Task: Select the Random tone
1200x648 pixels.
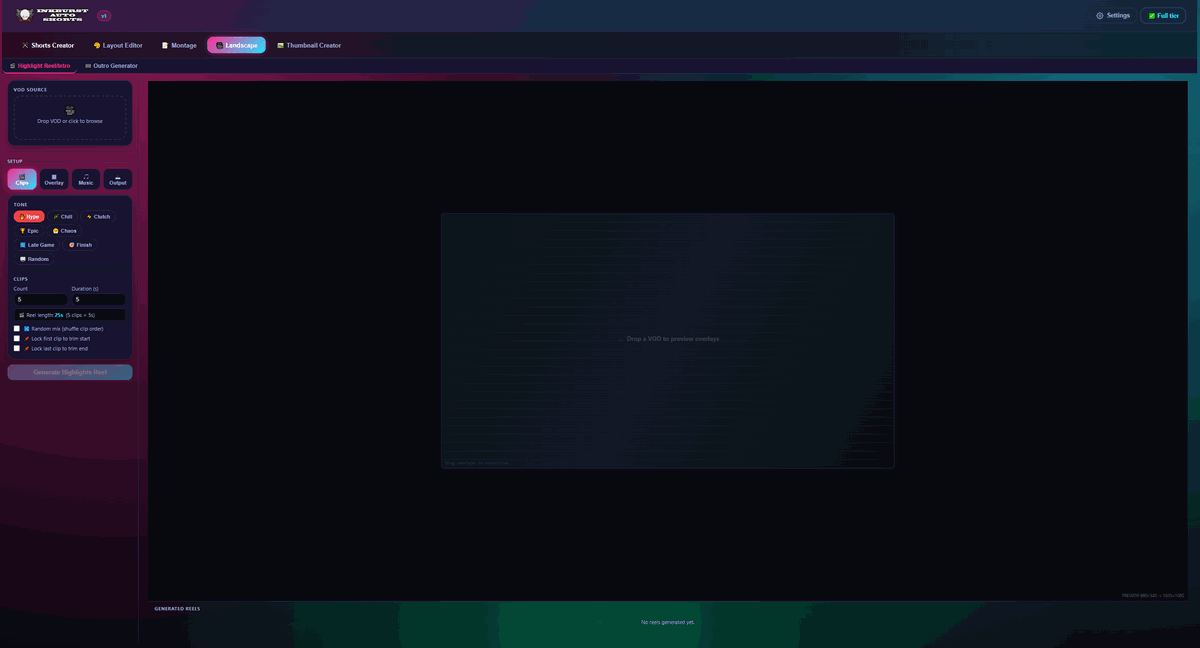Action: tap(34, 259)
